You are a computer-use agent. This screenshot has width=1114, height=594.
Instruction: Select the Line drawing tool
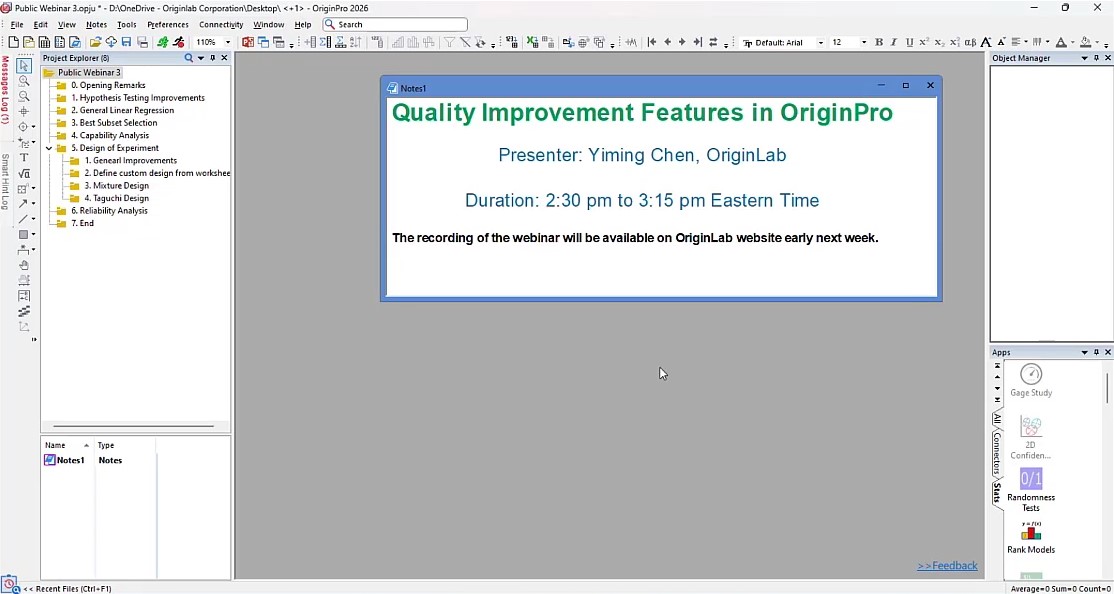[x=23, y=219]
